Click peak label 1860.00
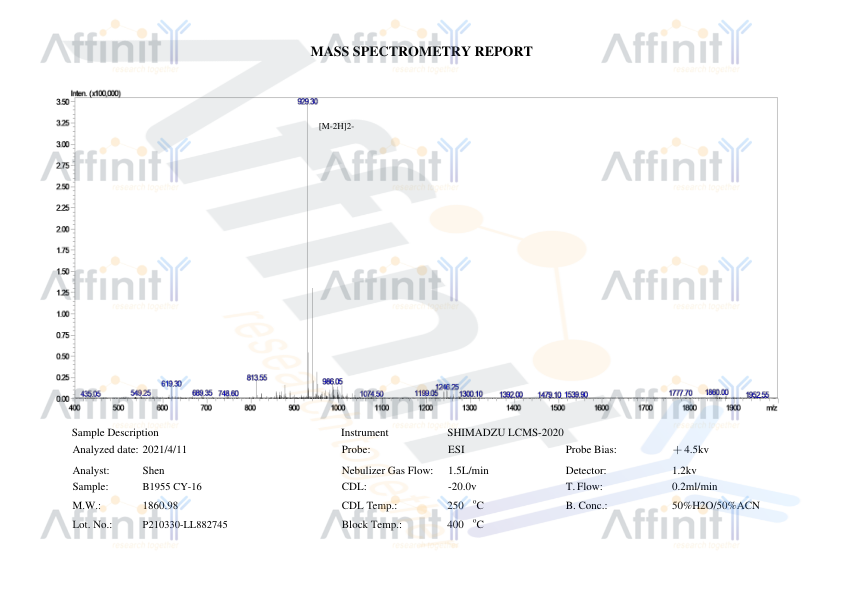The height and width of the screenshot is (596, 842). pos(717,393)
